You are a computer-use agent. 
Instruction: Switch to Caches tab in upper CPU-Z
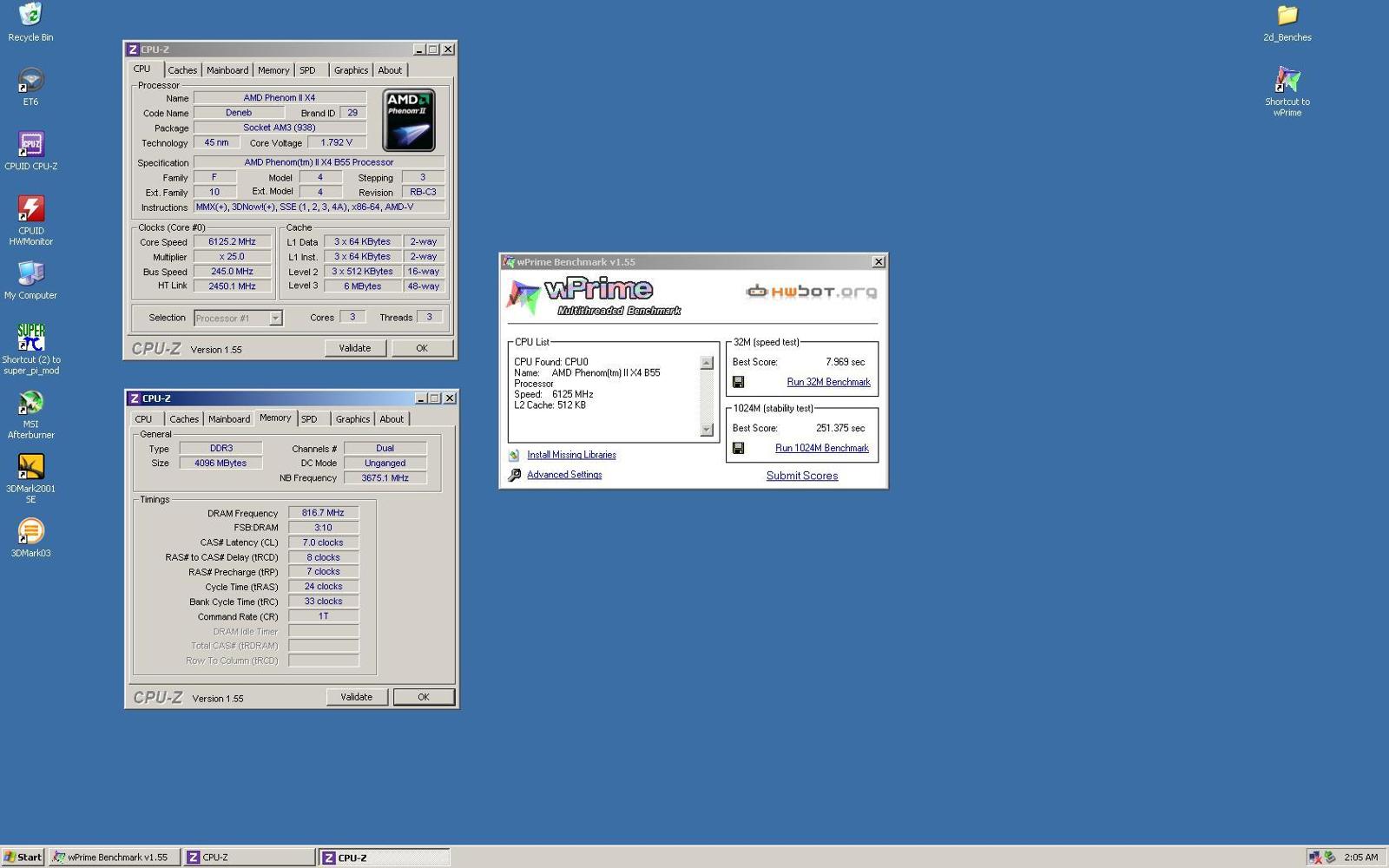tap(182, 70)
